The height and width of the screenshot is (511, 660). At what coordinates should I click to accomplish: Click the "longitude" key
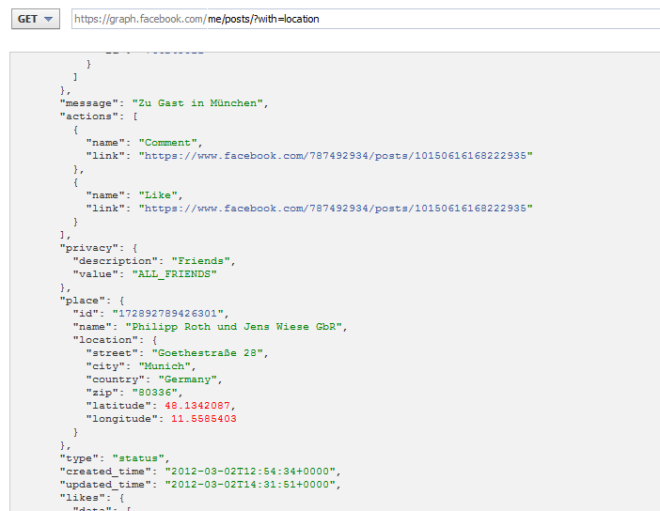[x=122, y=419]
